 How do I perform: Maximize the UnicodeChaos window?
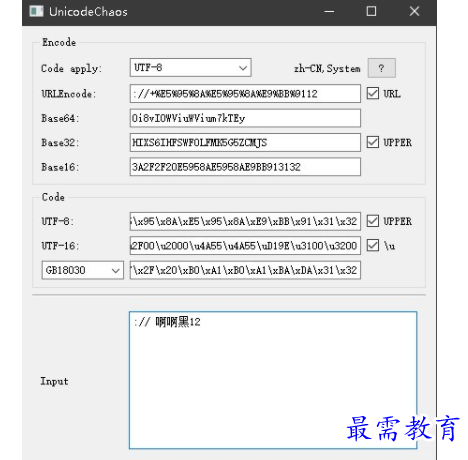[x=371, y=12]
